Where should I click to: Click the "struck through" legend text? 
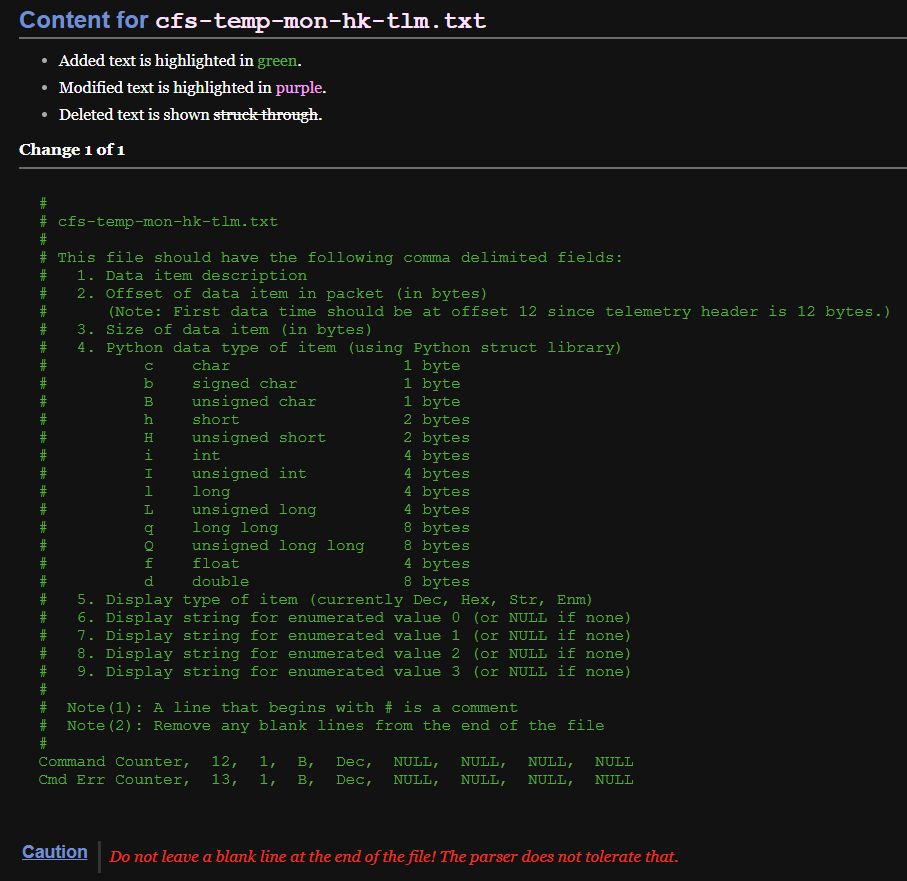click(266, 114)
